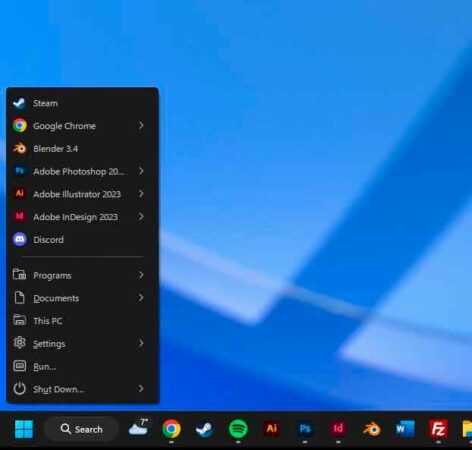The height and width of the screenshot is (450, 472).
Task: Click the Programs folder icon
Action: pyautogui.click(x=19, y=275)
